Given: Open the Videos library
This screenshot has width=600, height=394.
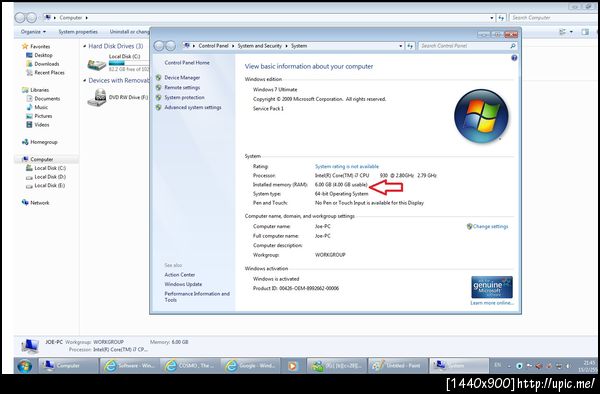Looking at the screenshot, I should tap(38, 125).
